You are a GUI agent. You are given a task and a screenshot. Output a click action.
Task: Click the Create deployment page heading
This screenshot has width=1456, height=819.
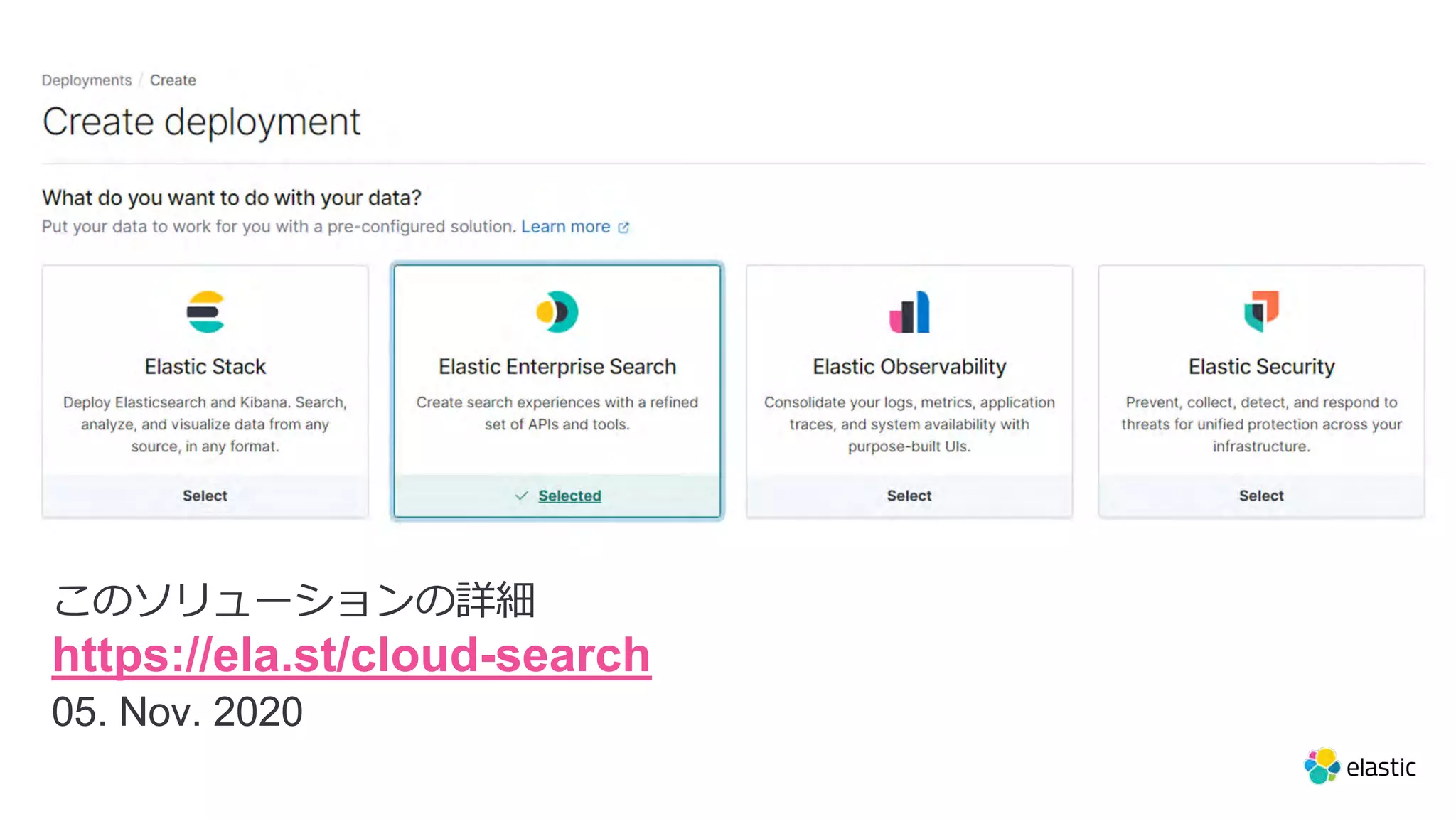click(x=201, y=122)
